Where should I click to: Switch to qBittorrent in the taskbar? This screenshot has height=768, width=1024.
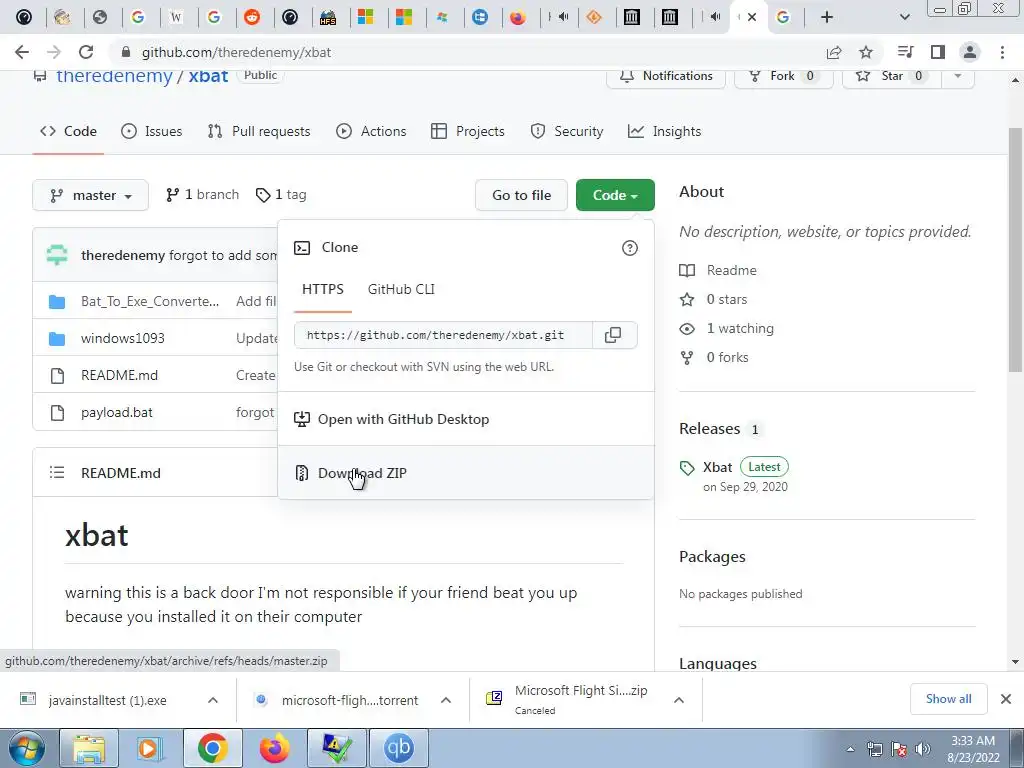[399, 748]
